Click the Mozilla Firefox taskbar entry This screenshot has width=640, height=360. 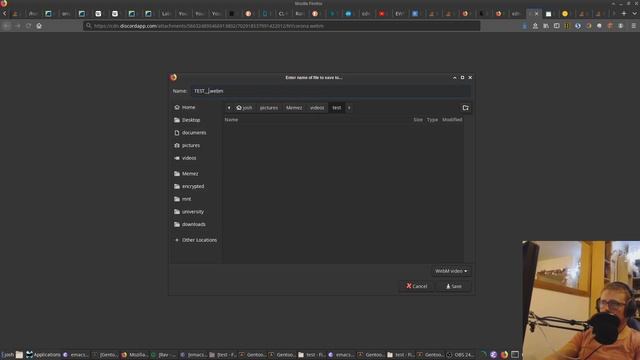135,355
